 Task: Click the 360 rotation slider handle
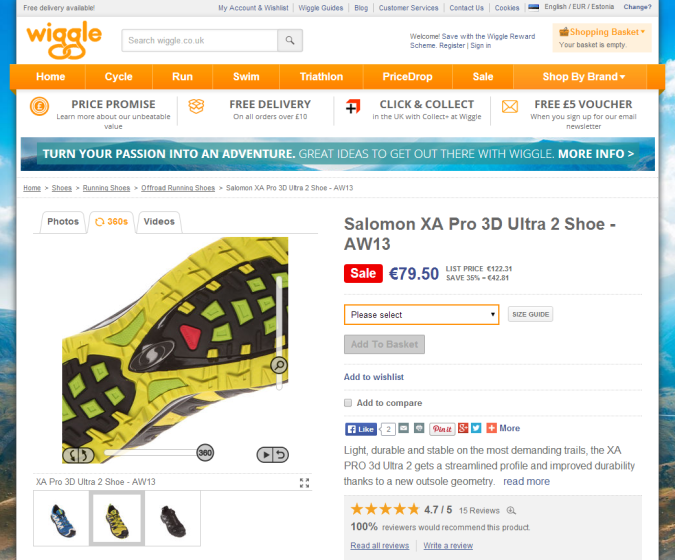205,453
